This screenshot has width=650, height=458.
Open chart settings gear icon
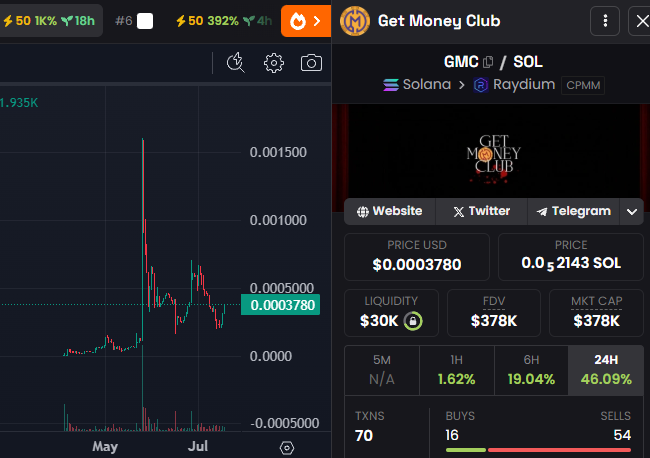pyautogui.click(x=274, y=63)
